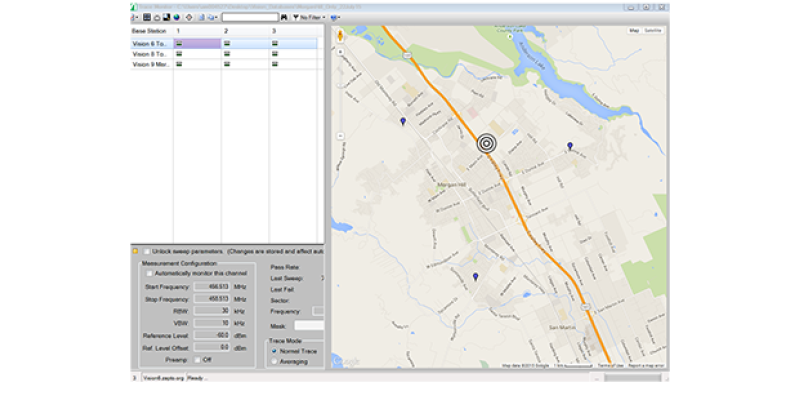Click the grid view toolbar icon
Screen dimensions: 800x400
pos(147,17)
